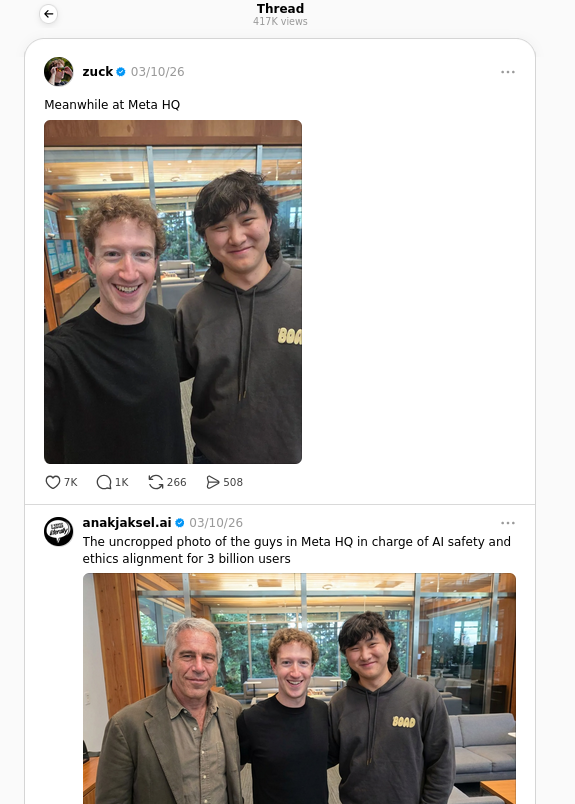View the 7K likes count
The width and height of the screenshot is (575, 804).
tap(71, 482)
